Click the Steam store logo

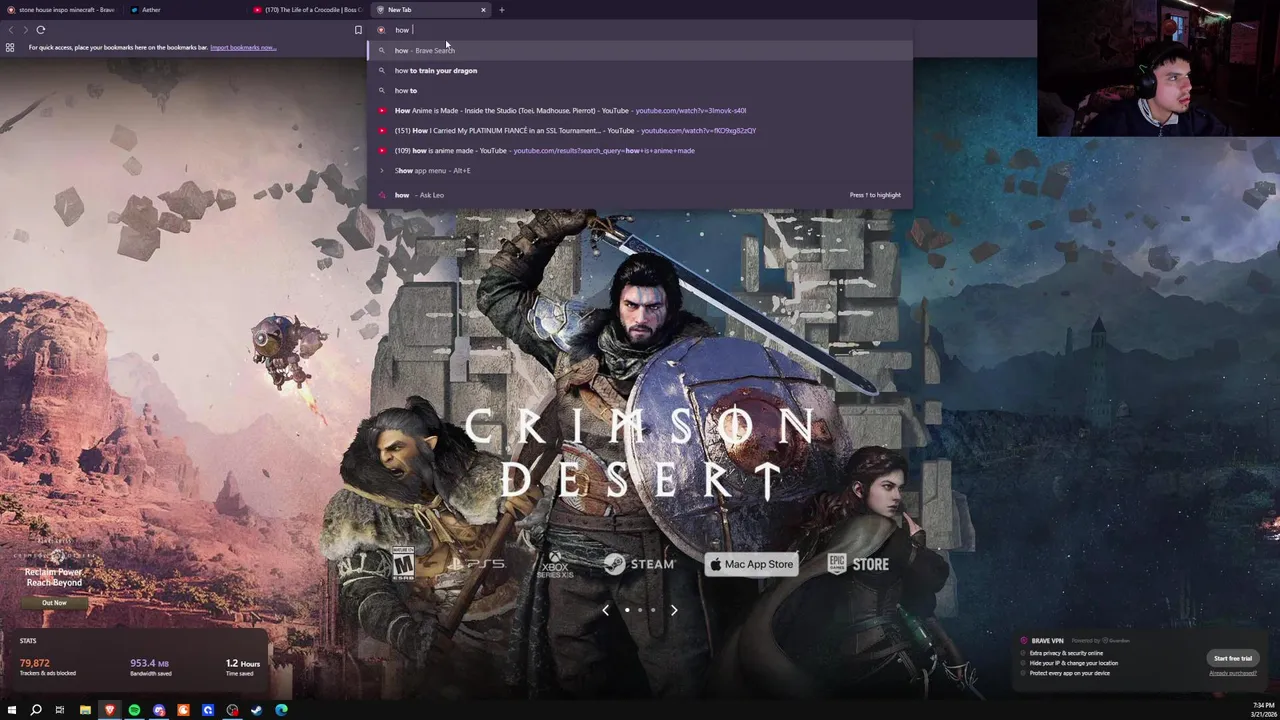click(640, 564)
